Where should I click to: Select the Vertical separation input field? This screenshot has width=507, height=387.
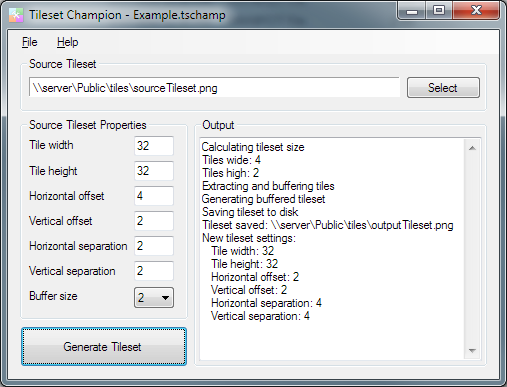[x=154, y=271]
